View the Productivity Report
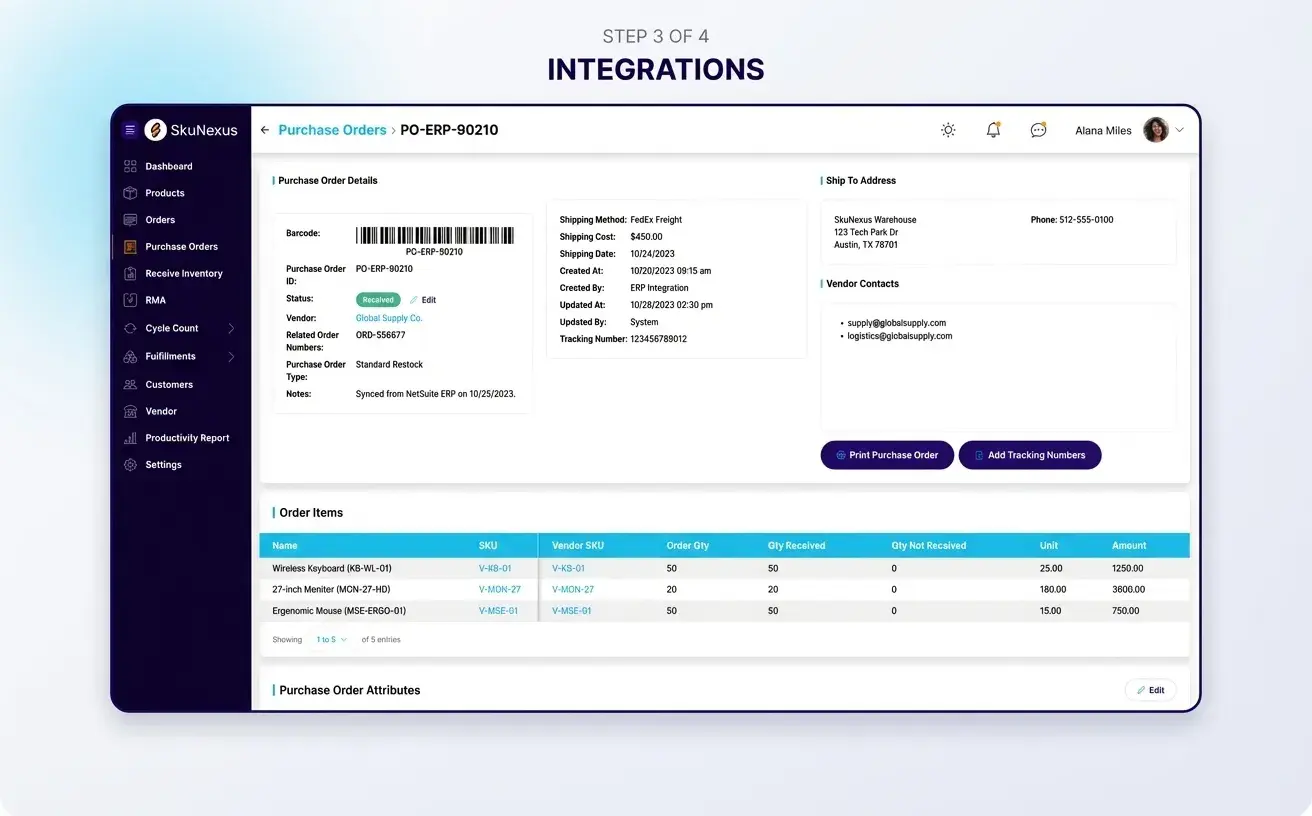The height and width of the screenshot is (816, 1312). [x=187, y=438]
